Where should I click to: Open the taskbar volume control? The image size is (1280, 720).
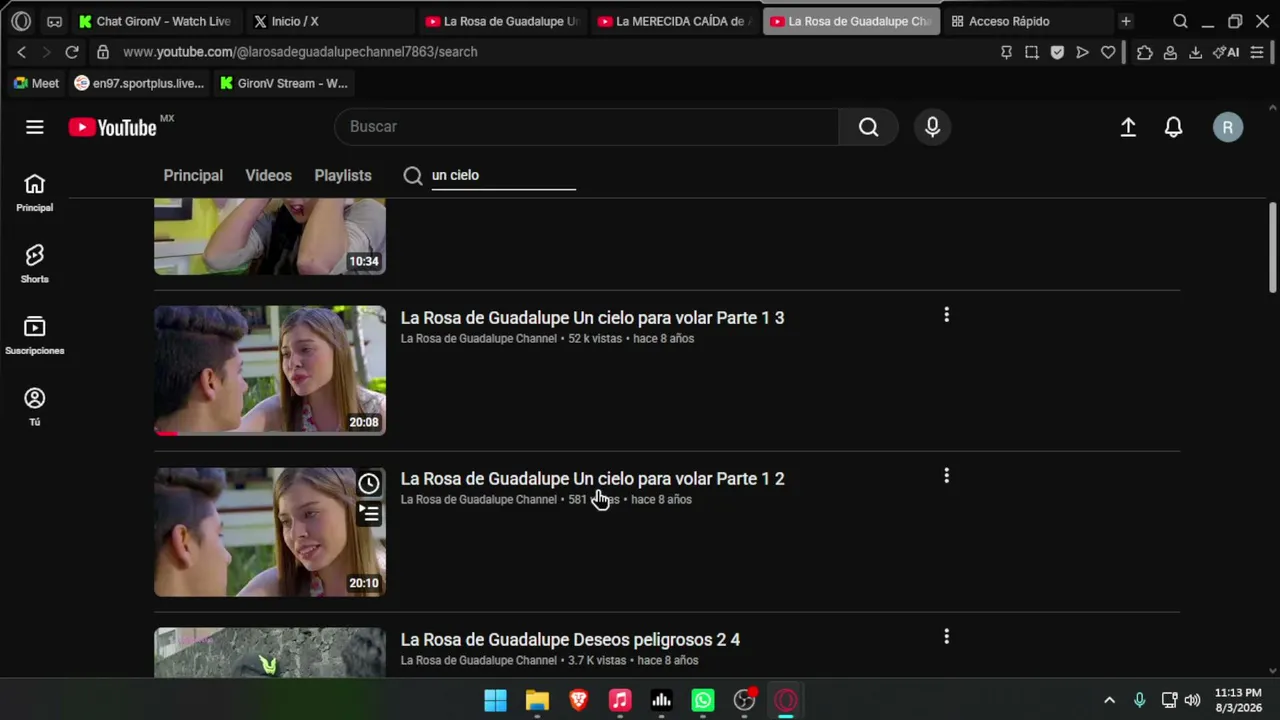pyautogui.click(x=1192, y=700)
